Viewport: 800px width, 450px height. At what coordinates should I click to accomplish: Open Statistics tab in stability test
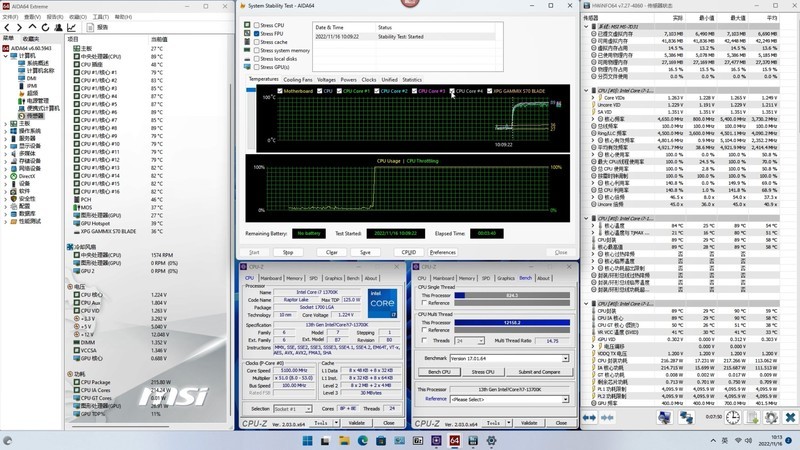[x=412, y=80]
